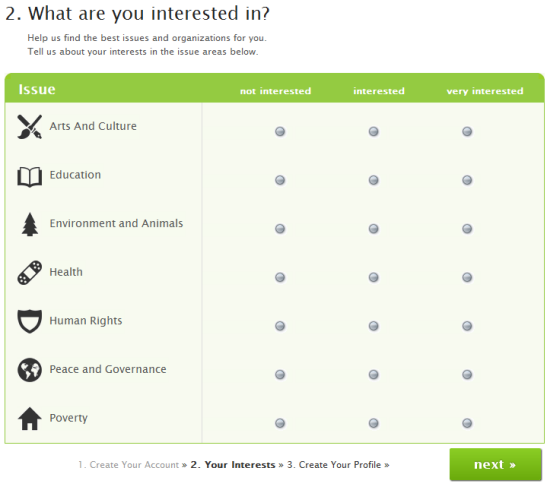Screen dimensions: 550x486
Task: Select interested for Arts And Culture
Action: 374,131
